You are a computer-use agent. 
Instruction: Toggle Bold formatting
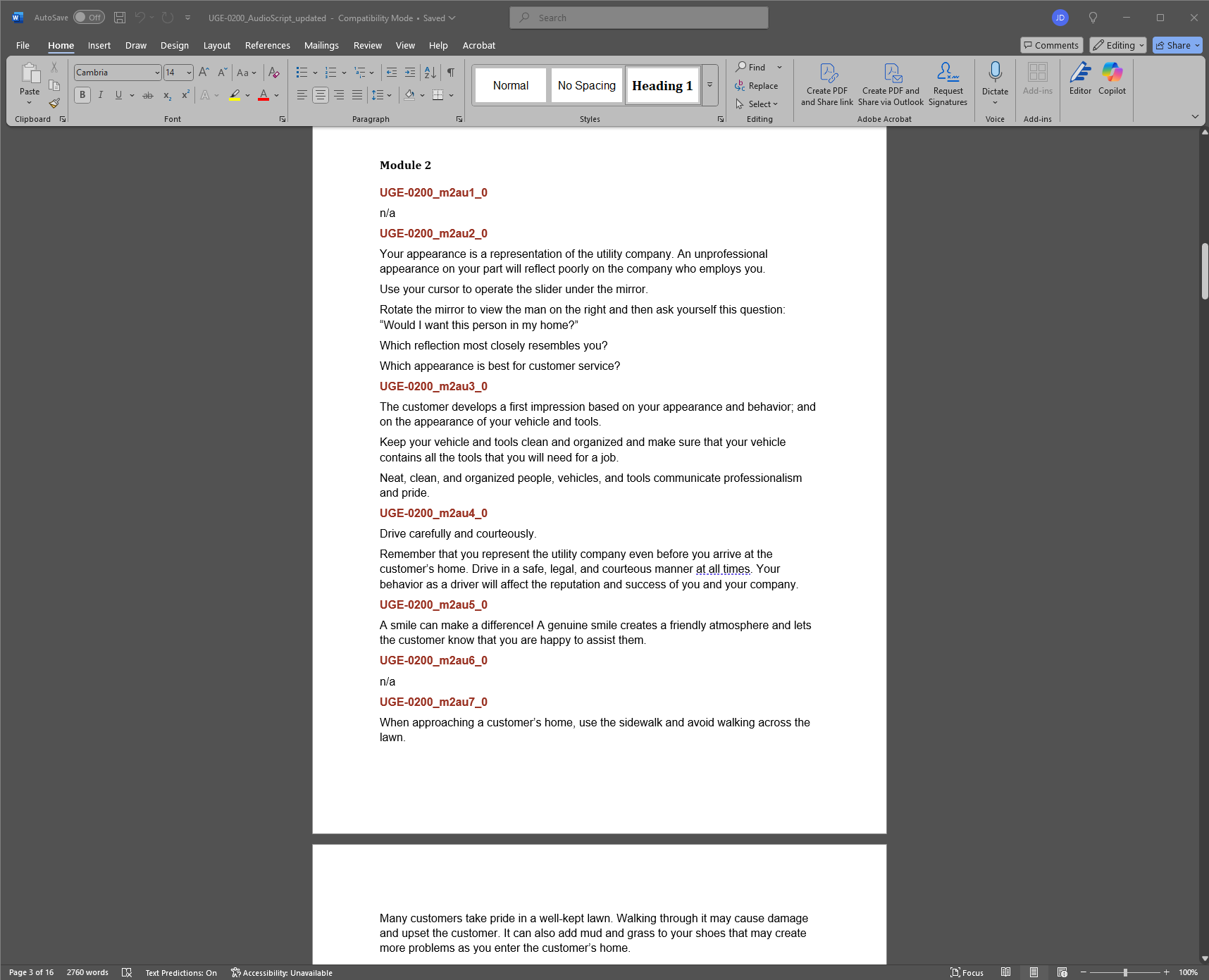click(x=82, y=95)
